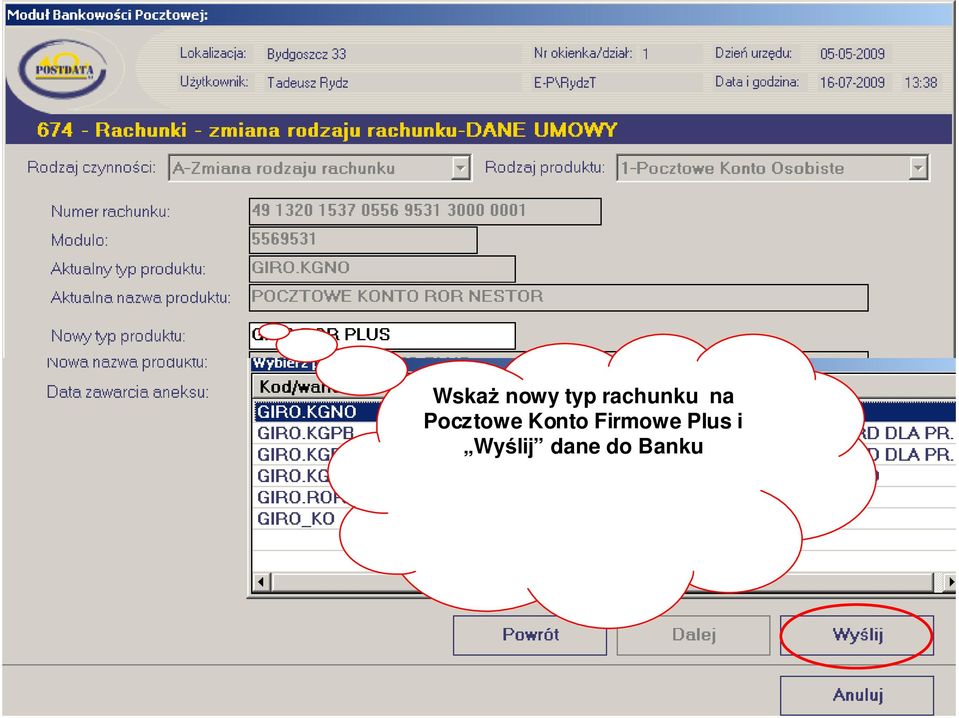Send data with the Wyślij button

(x=857, y=635)
